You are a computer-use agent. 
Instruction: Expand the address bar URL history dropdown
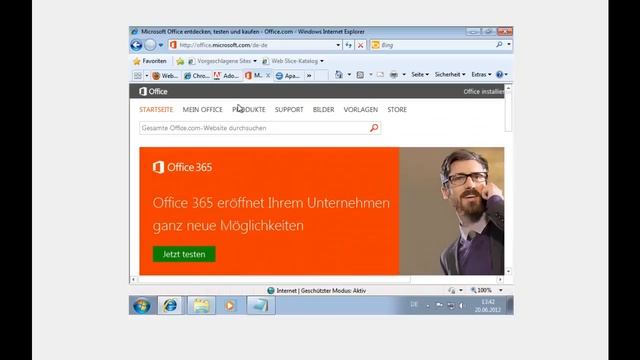tap(338, 45)
